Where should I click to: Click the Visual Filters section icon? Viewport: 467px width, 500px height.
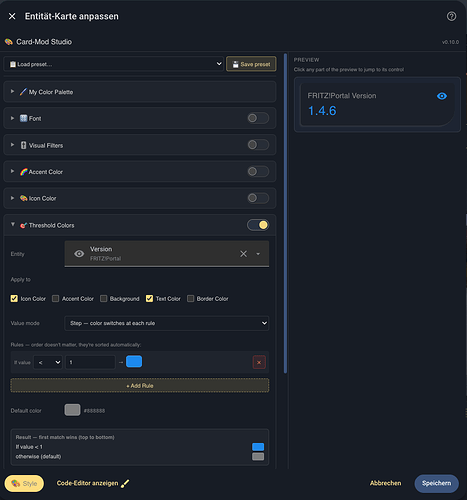[x=23, y=145]
